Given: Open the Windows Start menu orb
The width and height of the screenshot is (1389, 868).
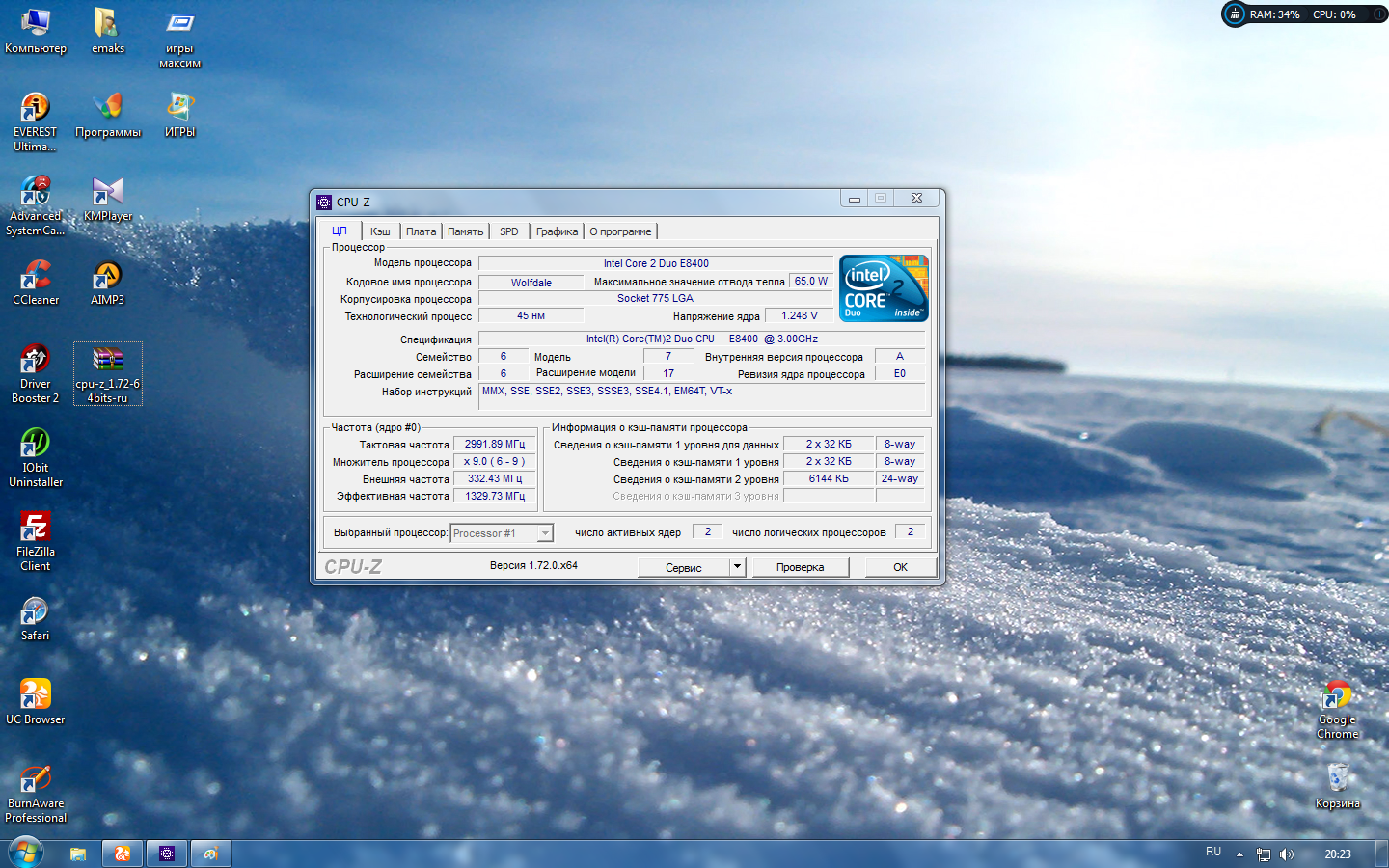Looking at the screenshot, I should pos(26,854).
